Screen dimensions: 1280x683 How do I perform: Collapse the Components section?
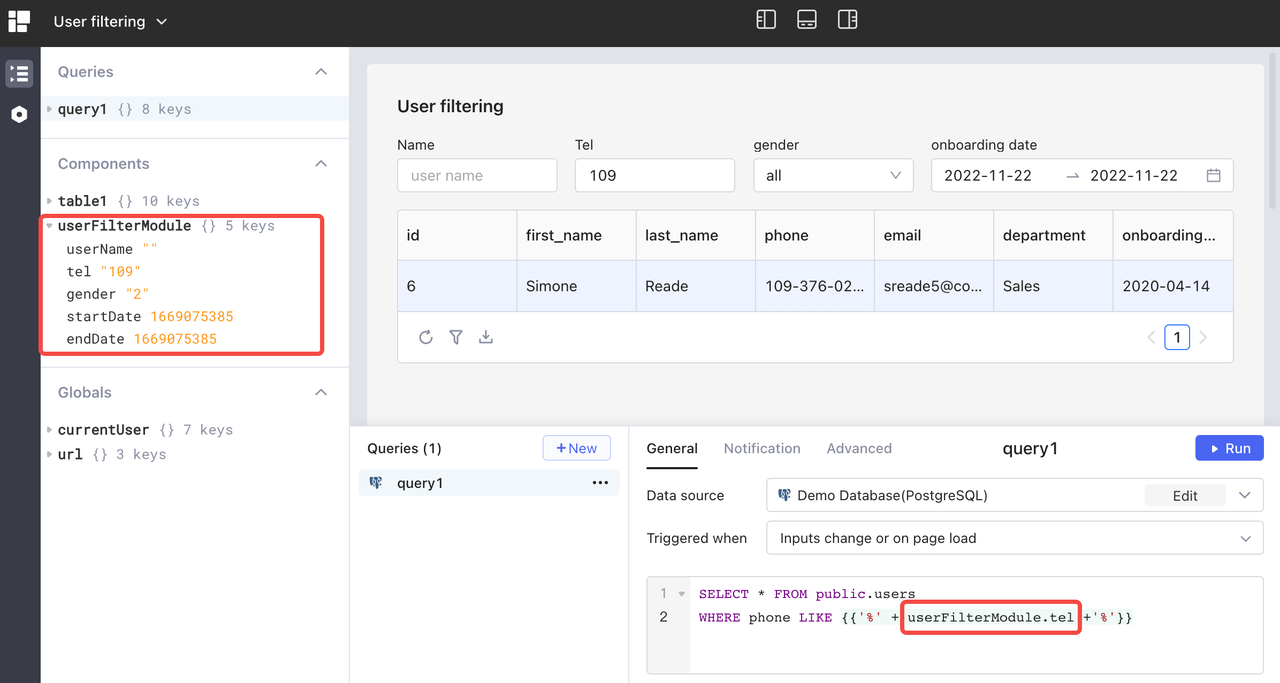[321, 164]
